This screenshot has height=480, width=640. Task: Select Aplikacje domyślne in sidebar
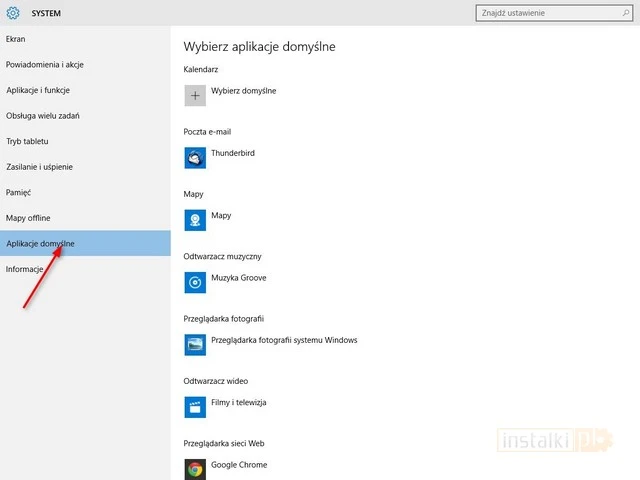(40, 244)
